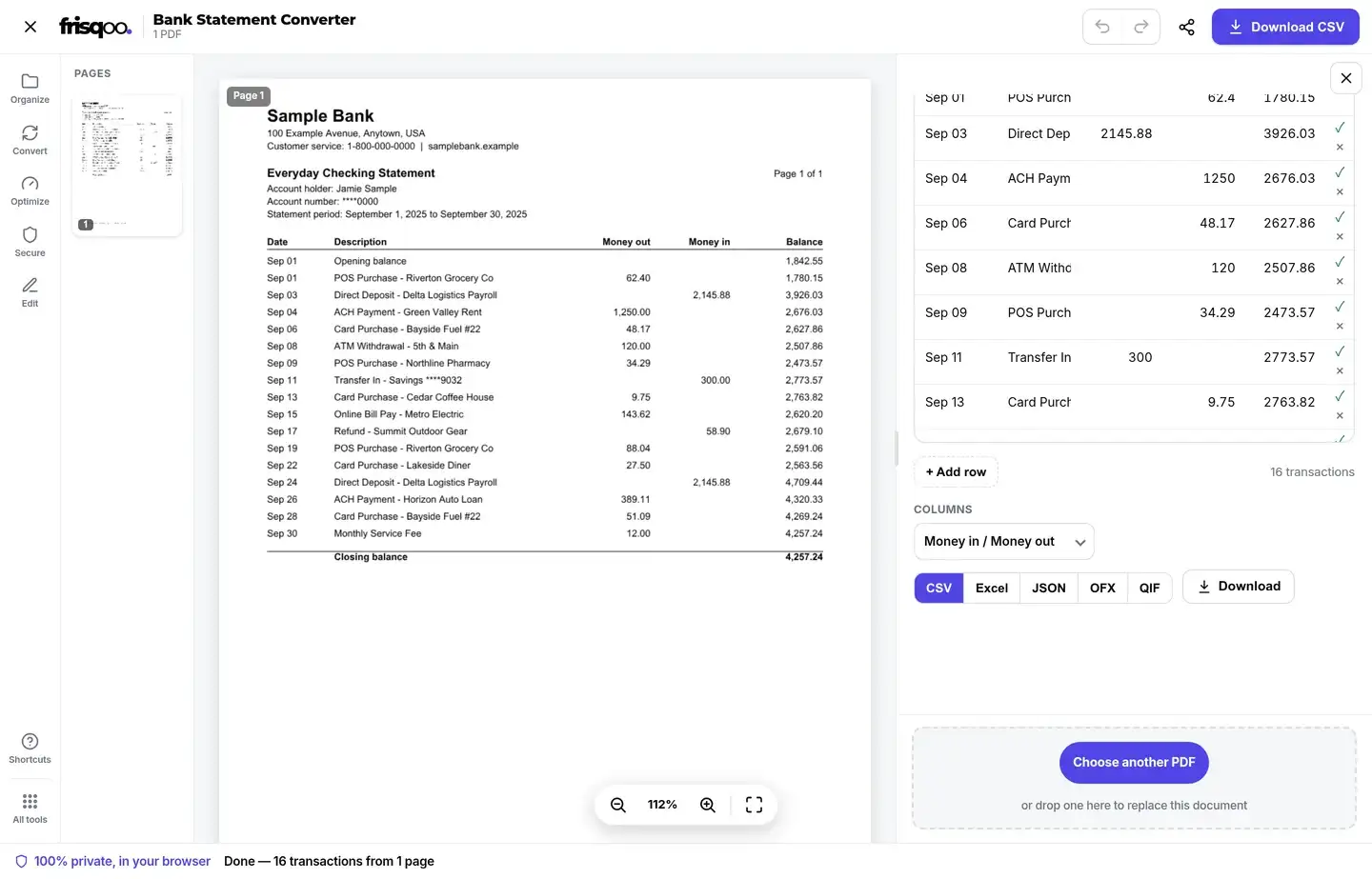The width and height of the screenshot is (1372, 879).
Task: Click the undo arrow icon
Action: tap(1102, 27)
